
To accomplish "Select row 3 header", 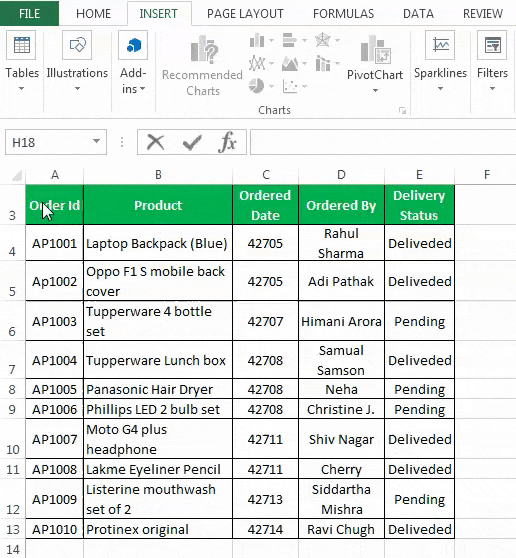I will (x=12, y=205).
